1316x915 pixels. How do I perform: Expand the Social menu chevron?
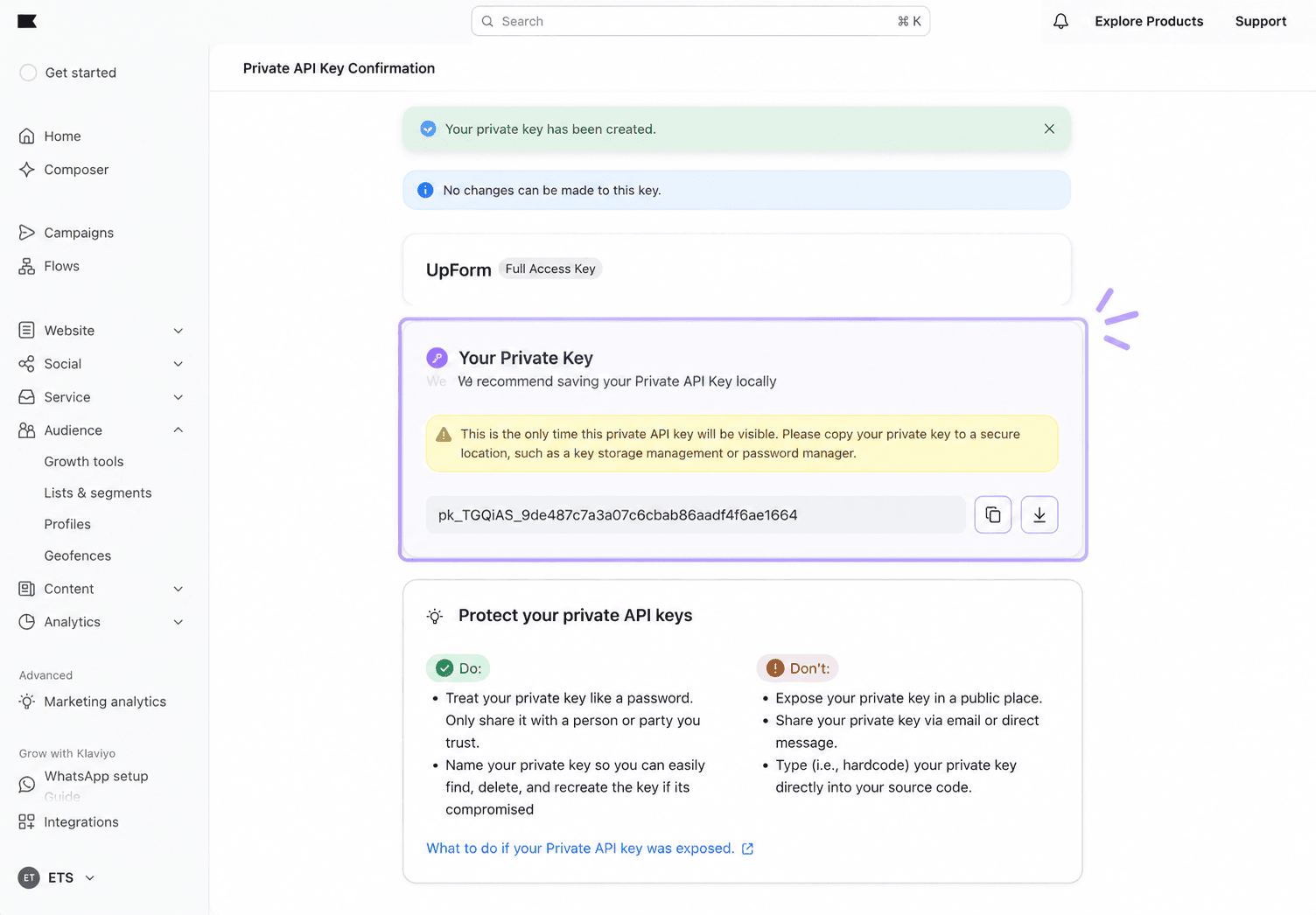click(x=178, y=364)
